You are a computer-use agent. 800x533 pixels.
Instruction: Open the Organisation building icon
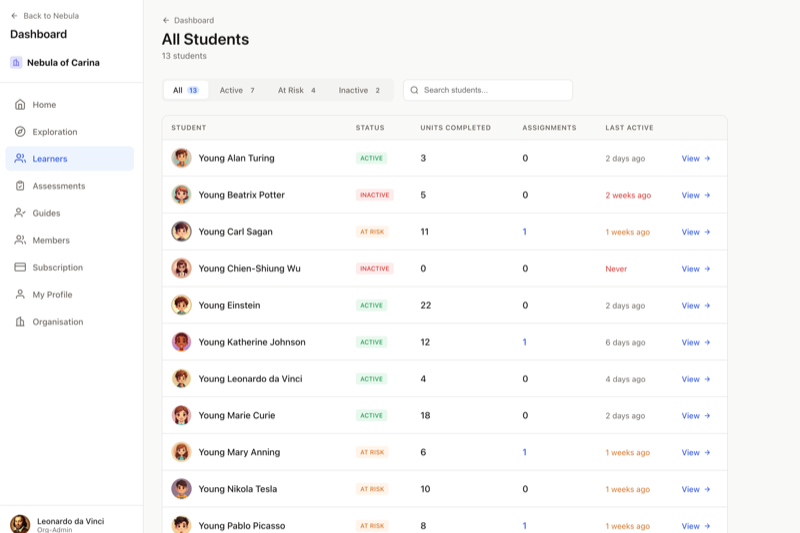pos(20,321)
